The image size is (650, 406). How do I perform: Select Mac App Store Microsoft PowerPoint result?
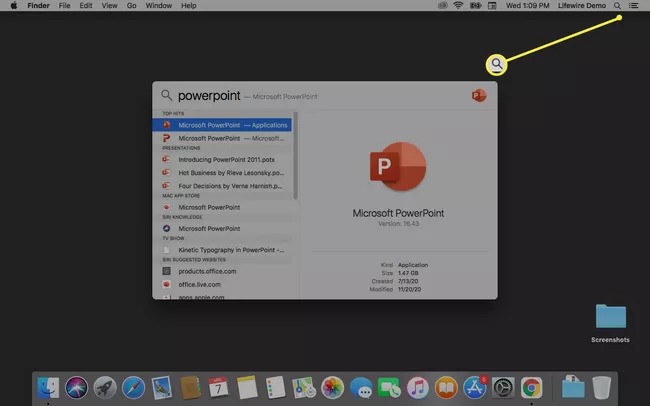222,207
